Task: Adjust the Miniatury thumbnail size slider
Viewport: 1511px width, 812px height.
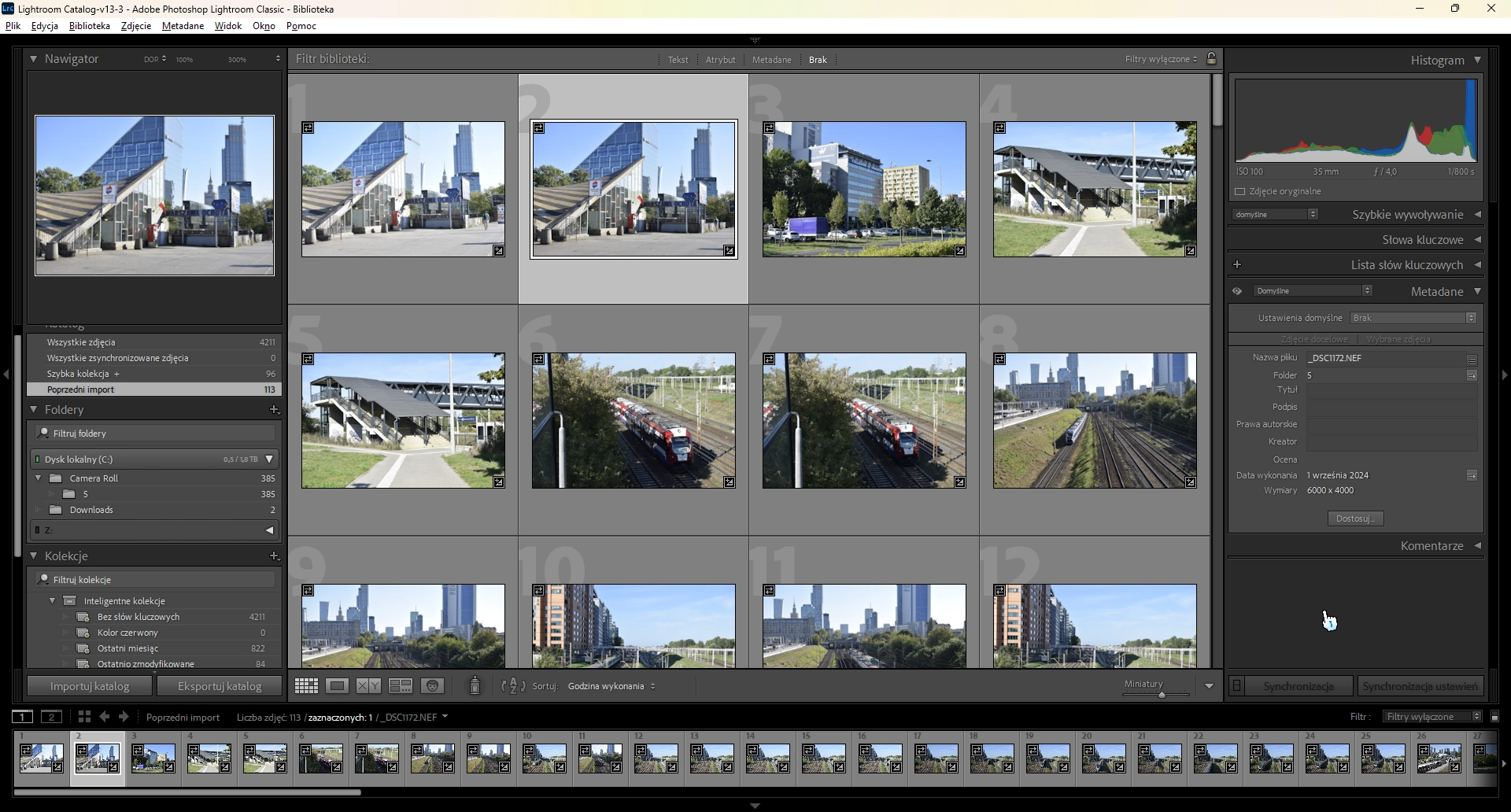Action: 1162,694
